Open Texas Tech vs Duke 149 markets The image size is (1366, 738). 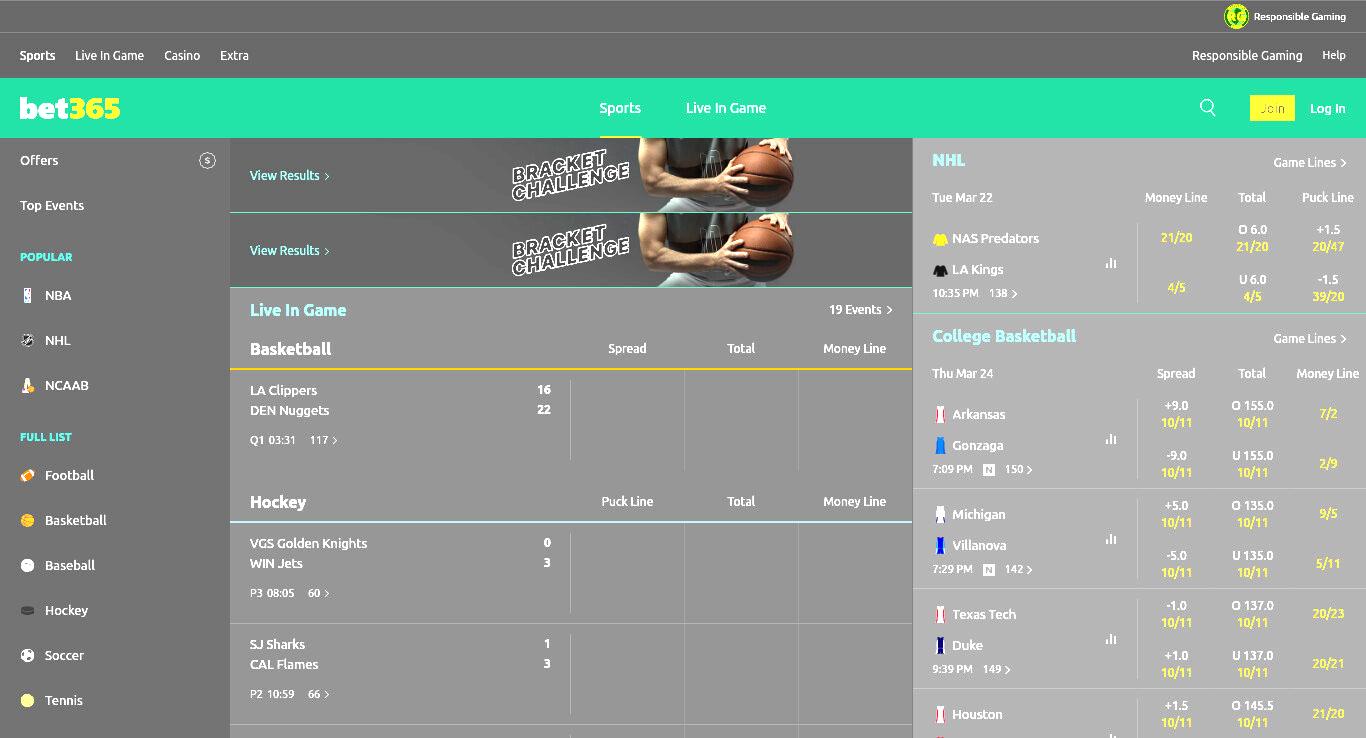pyautogui.click(x=997, y=670)
